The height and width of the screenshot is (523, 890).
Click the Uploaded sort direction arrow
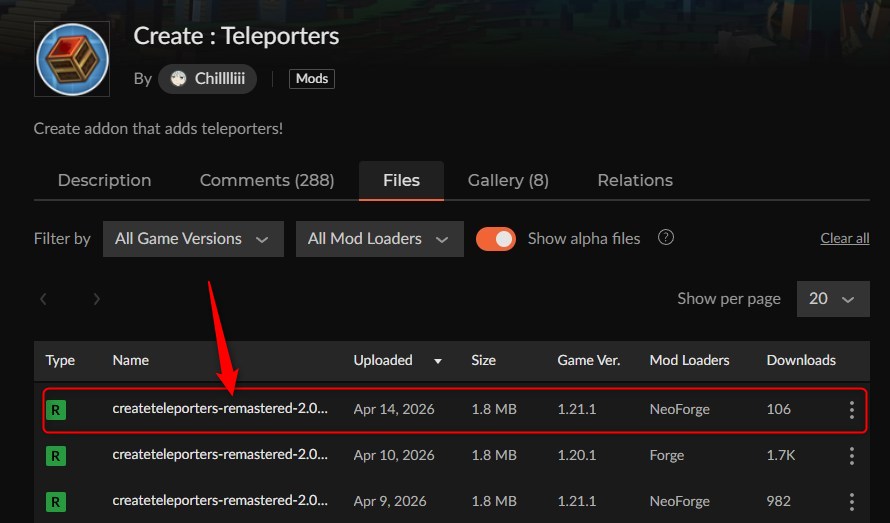pos(438,361)
